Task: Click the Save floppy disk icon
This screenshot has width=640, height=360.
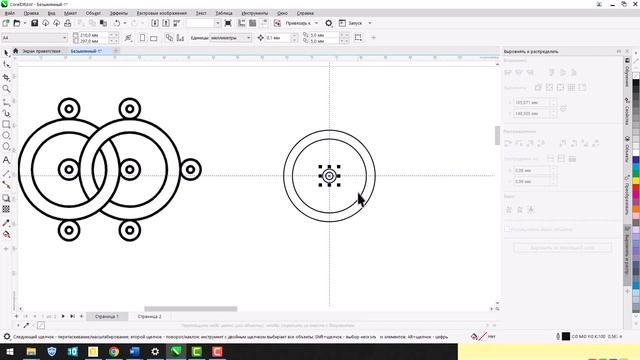Action: click(x=34, y=23)
